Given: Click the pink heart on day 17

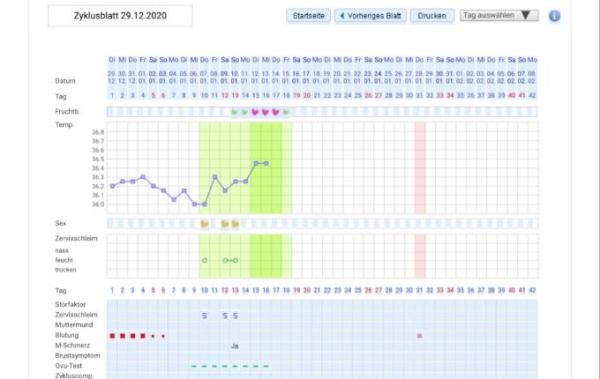Looking at the screenshot, I should click(x=276, y=112).
